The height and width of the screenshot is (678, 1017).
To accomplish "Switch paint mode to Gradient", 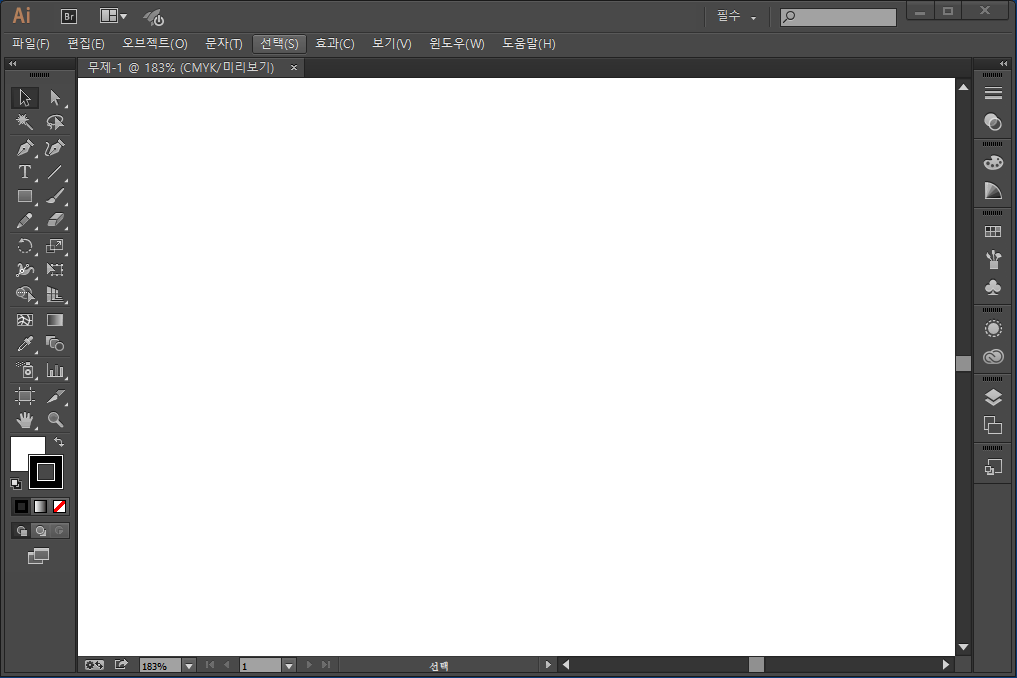I will coord(40,506).
